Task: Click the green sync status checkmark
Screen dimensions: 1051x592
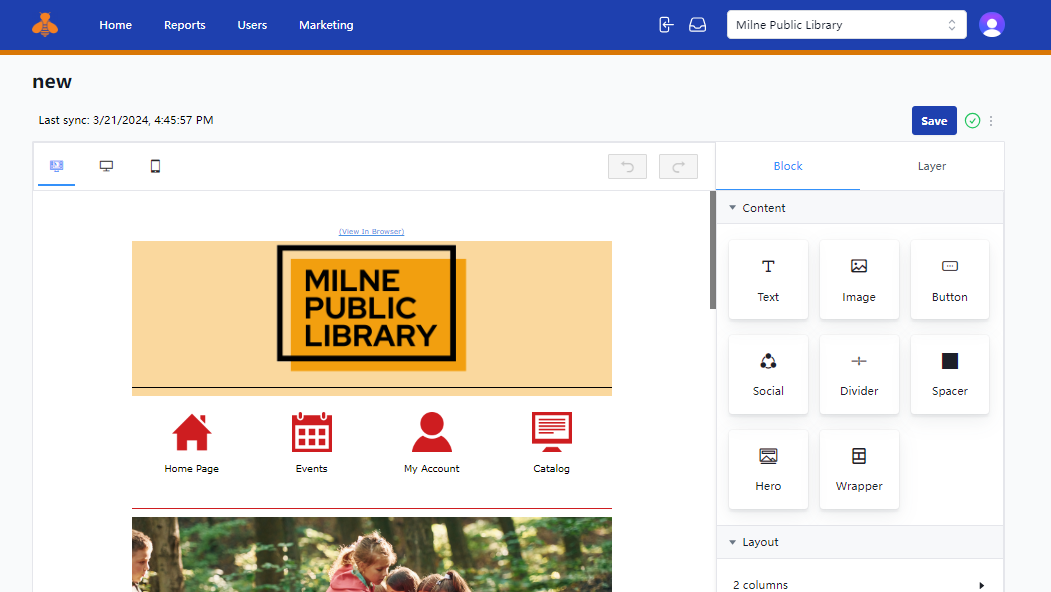Action: 972,121
